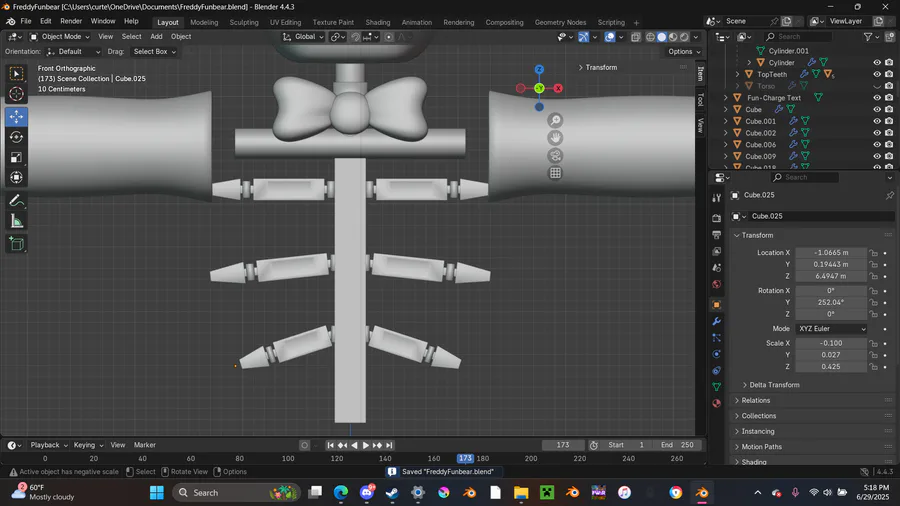
Task: Lock the Scale X value
Action: point(873,343)
